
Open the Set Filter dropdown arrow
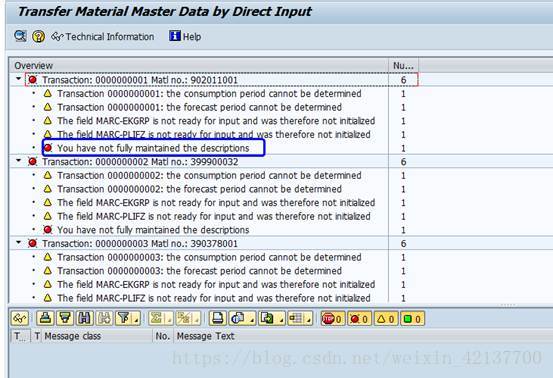pos(136,320)
